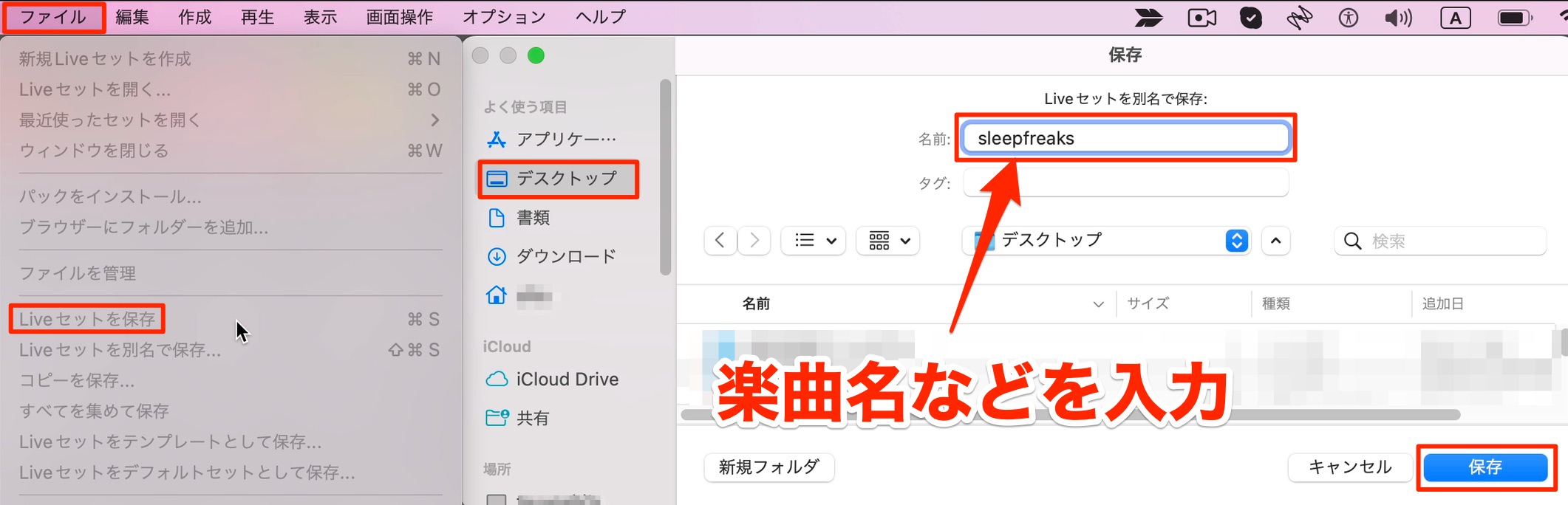
Task: Open the 再生 menu
Action: [258, 17]
